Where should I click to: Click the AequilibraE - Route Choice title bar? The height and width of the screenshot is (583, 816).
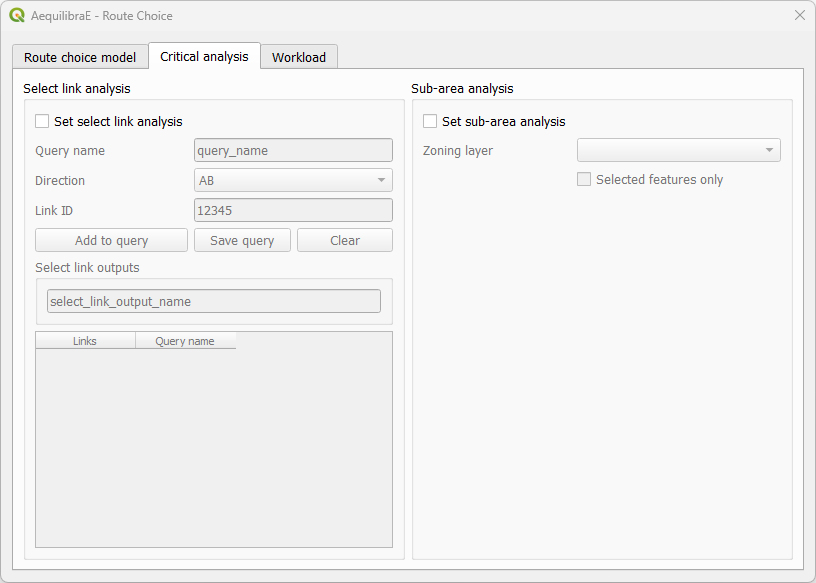click(400, 15)
